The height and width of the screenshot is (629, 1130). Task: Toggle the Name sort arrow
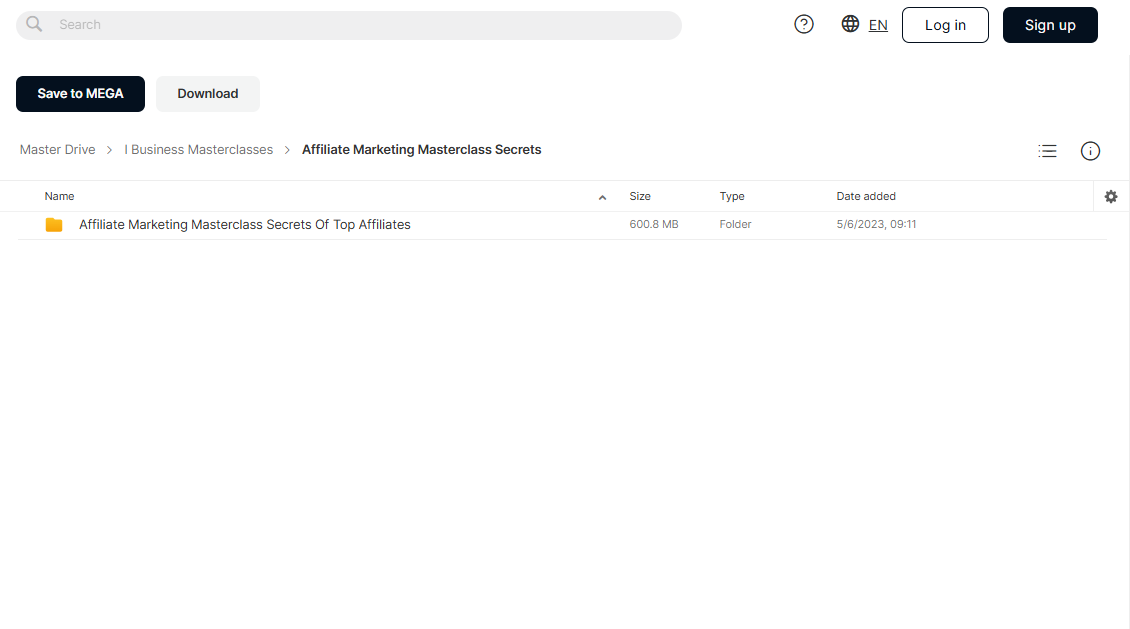pos(602,197)
